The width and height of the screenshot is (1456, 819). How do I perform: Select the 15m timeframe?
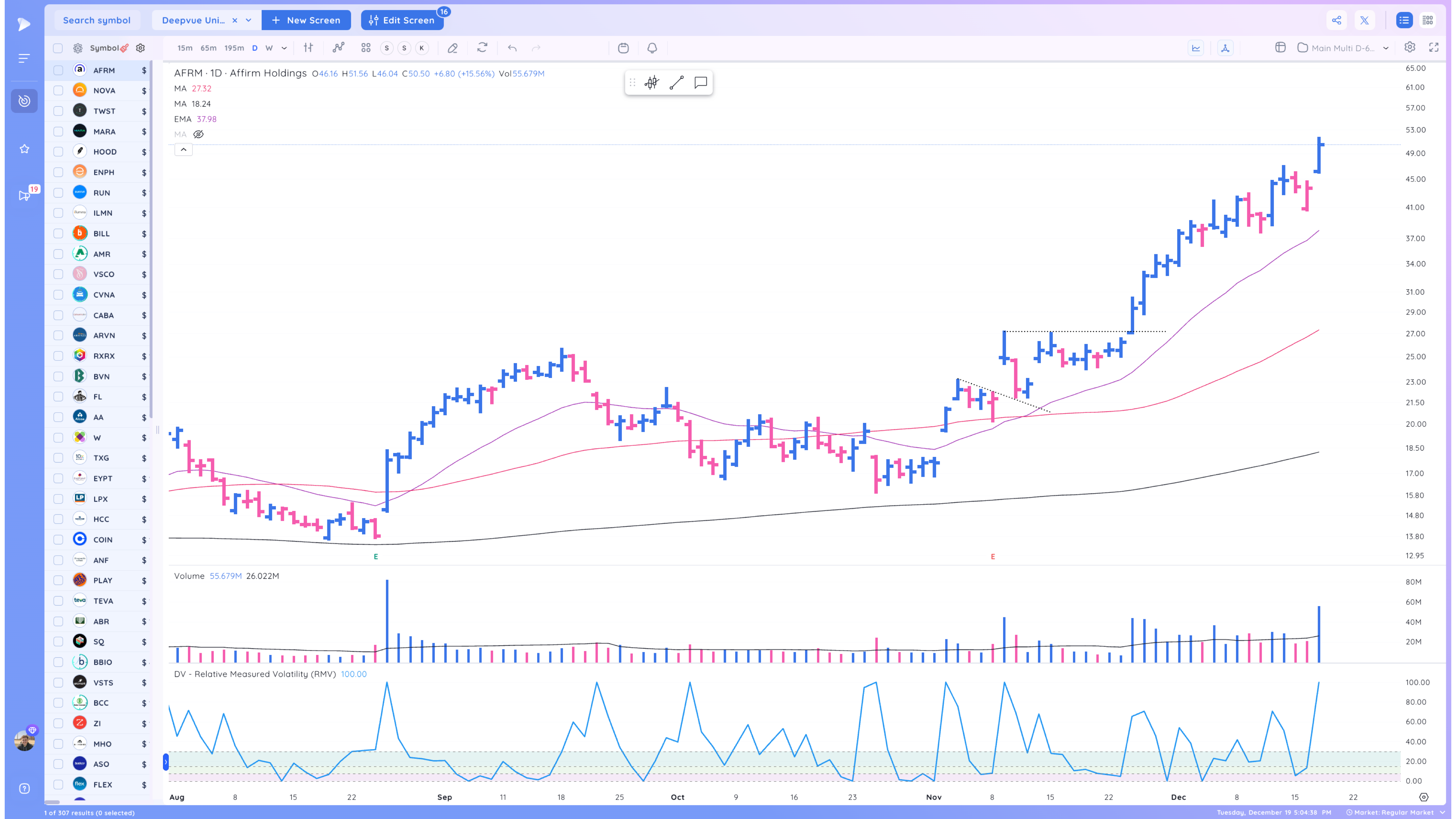185,48
